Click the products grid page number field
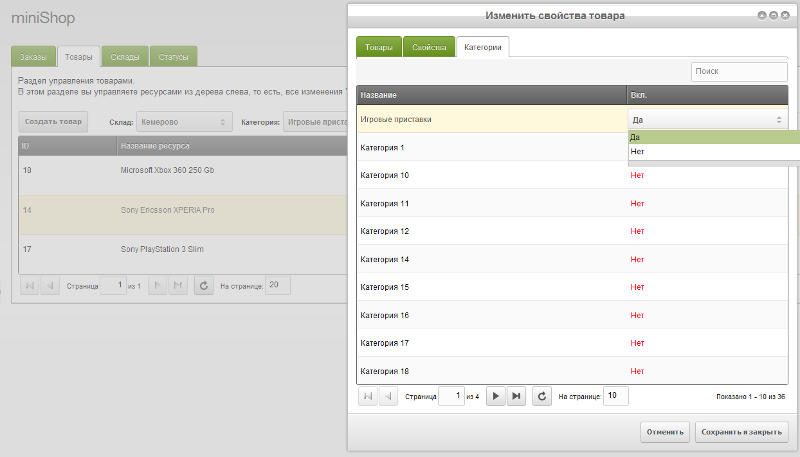 (113, 285)
